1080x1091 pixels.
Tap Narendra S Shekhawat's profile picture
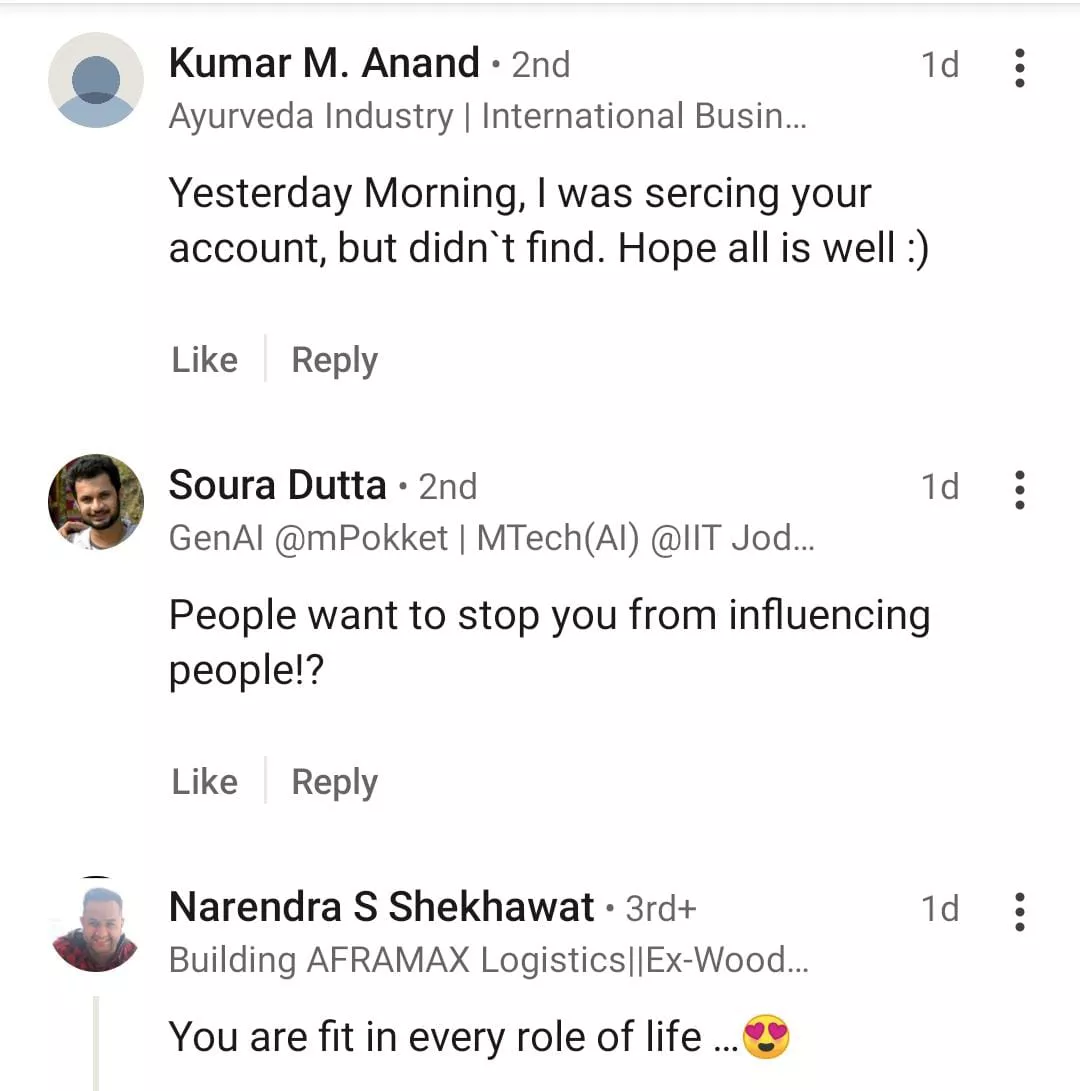coord(96,924)
